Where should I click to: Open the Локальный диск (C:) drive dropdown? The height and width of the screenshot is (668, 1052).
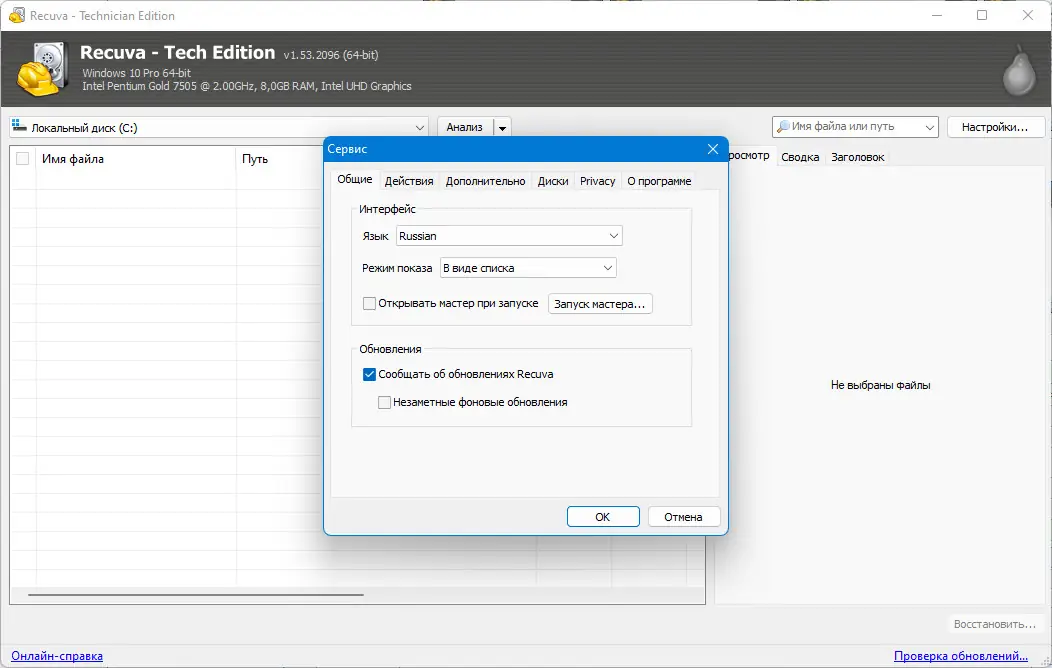(219, 127)
